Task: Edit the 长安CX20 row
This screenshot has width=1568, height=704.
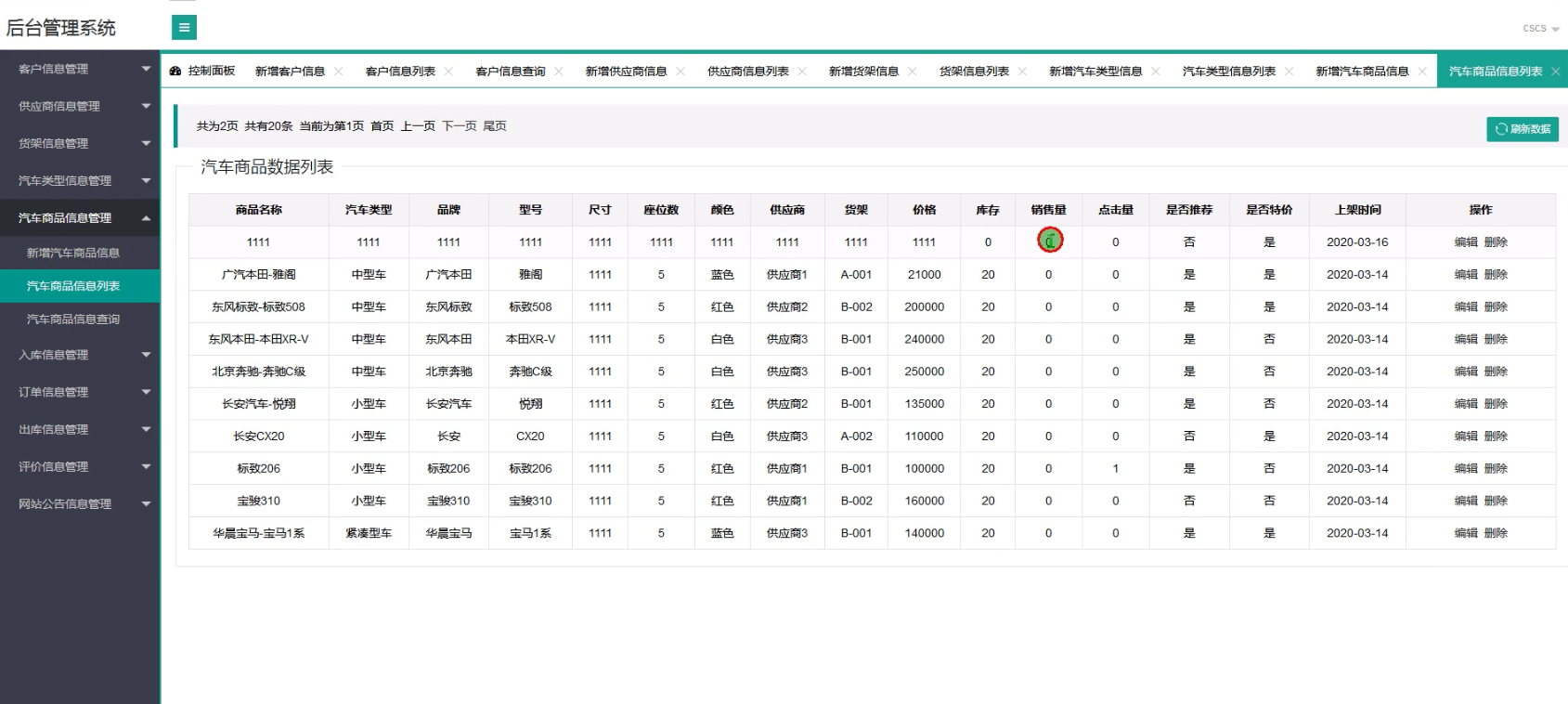Action: pos(1466,437)
